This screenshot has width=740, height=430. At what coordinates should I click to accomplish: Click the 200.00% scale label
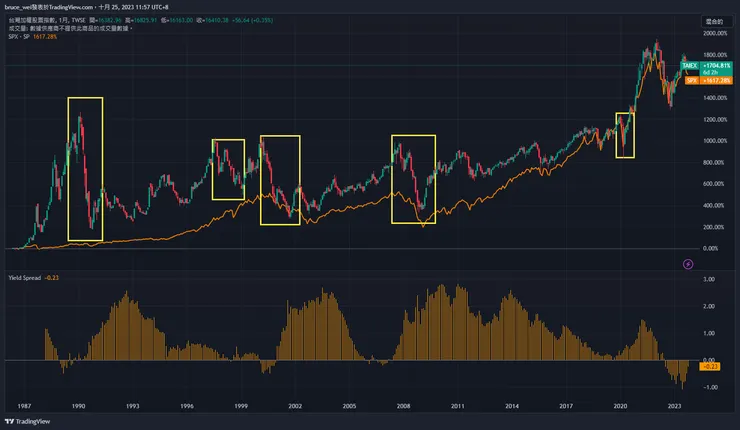point(715,227)
